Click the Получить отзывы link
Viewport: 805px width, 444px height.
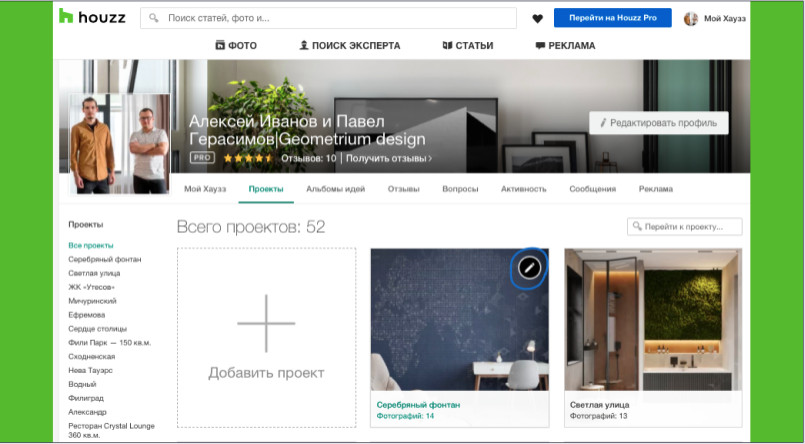pos(389,158)
